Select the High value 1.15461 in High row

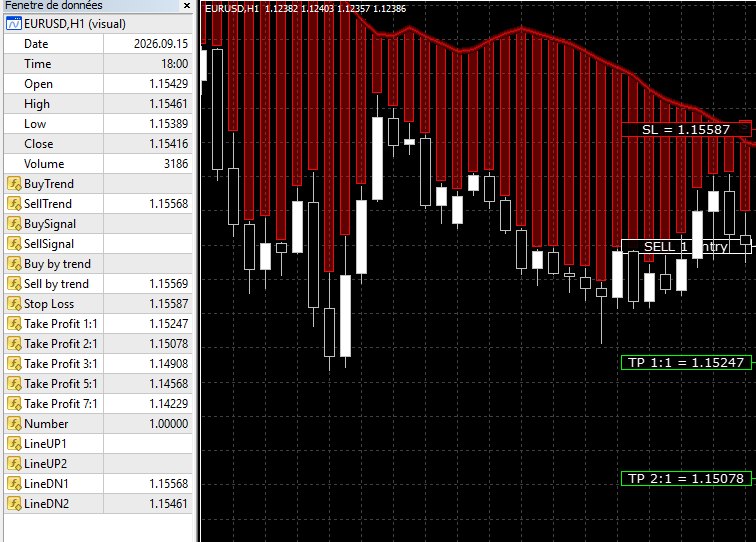pos(169,104)
